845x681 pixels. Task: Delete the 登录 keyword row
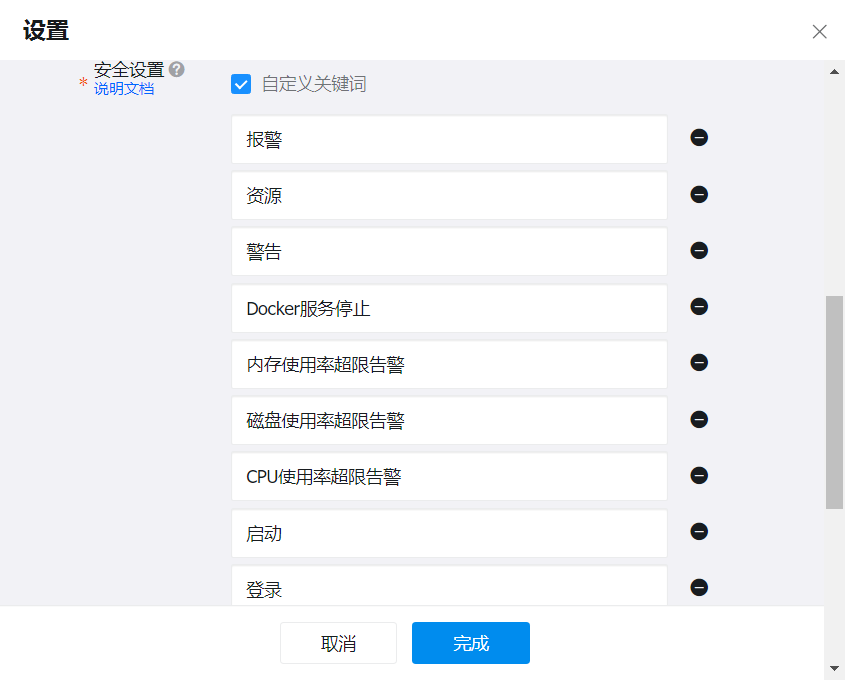tap(699, 588)
